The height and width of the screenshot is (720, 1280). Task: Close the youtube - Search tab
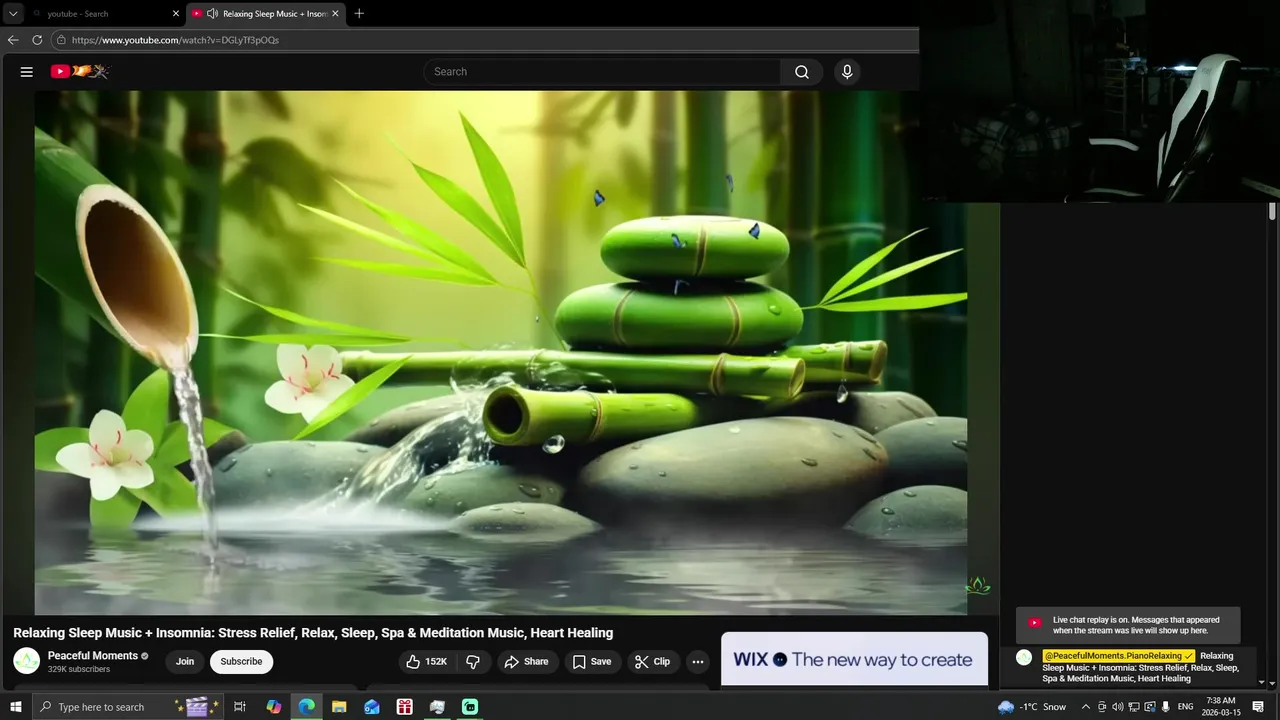(176, 14)
